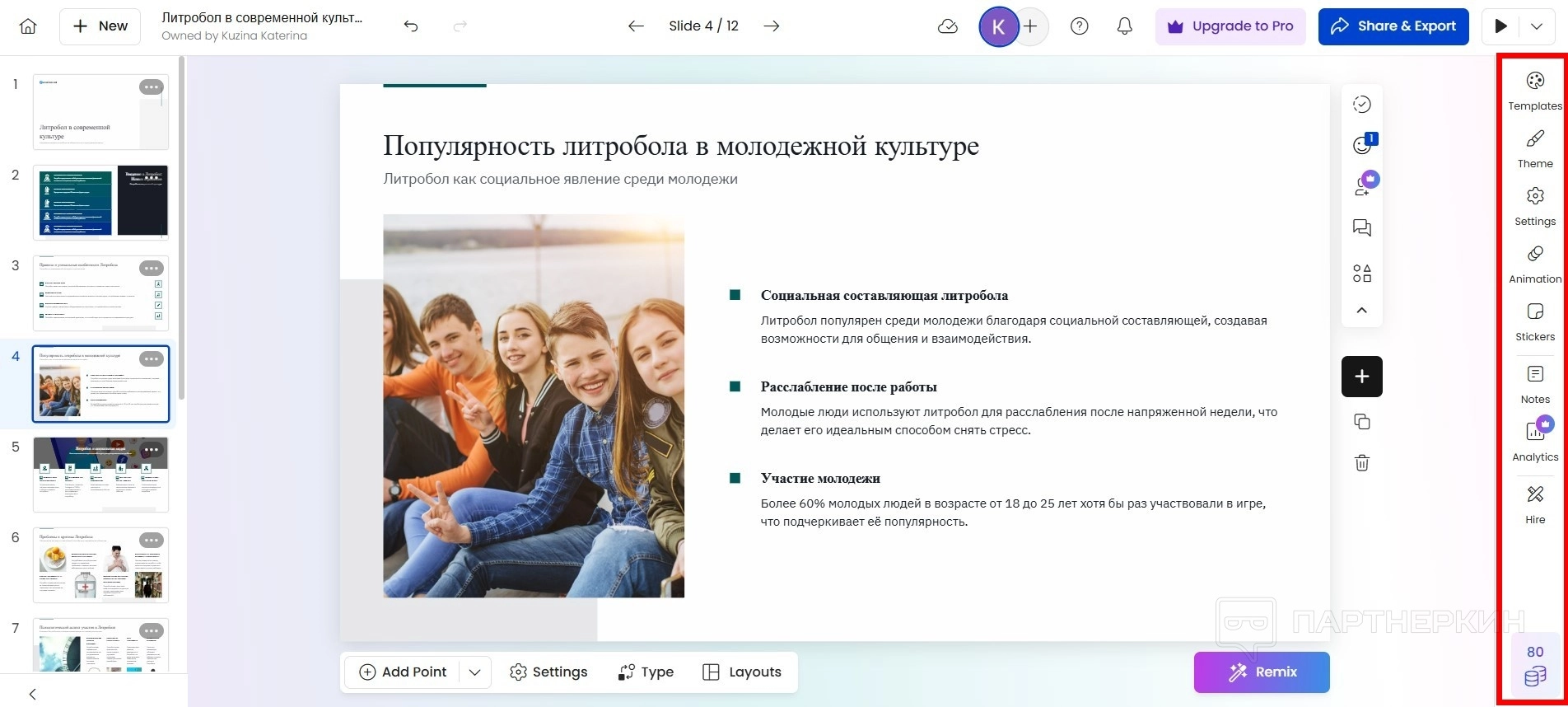The image size is (1568, 707).
Task: Go to the next slide arrow
Action: coord(771,26)
